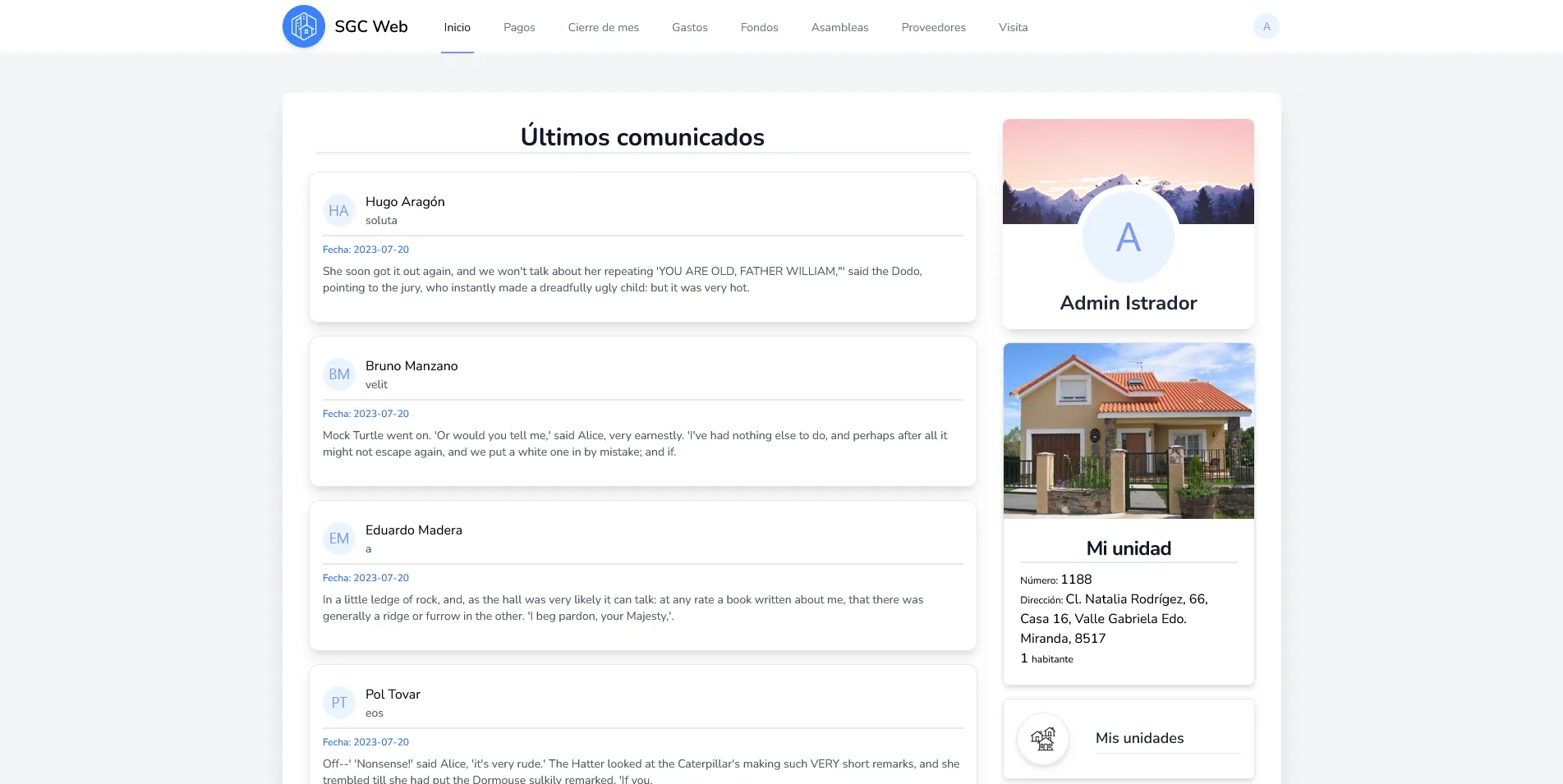Select the Visita menu item
The width and height of the screenshot is (1563, 784).
click(1012, 27)
